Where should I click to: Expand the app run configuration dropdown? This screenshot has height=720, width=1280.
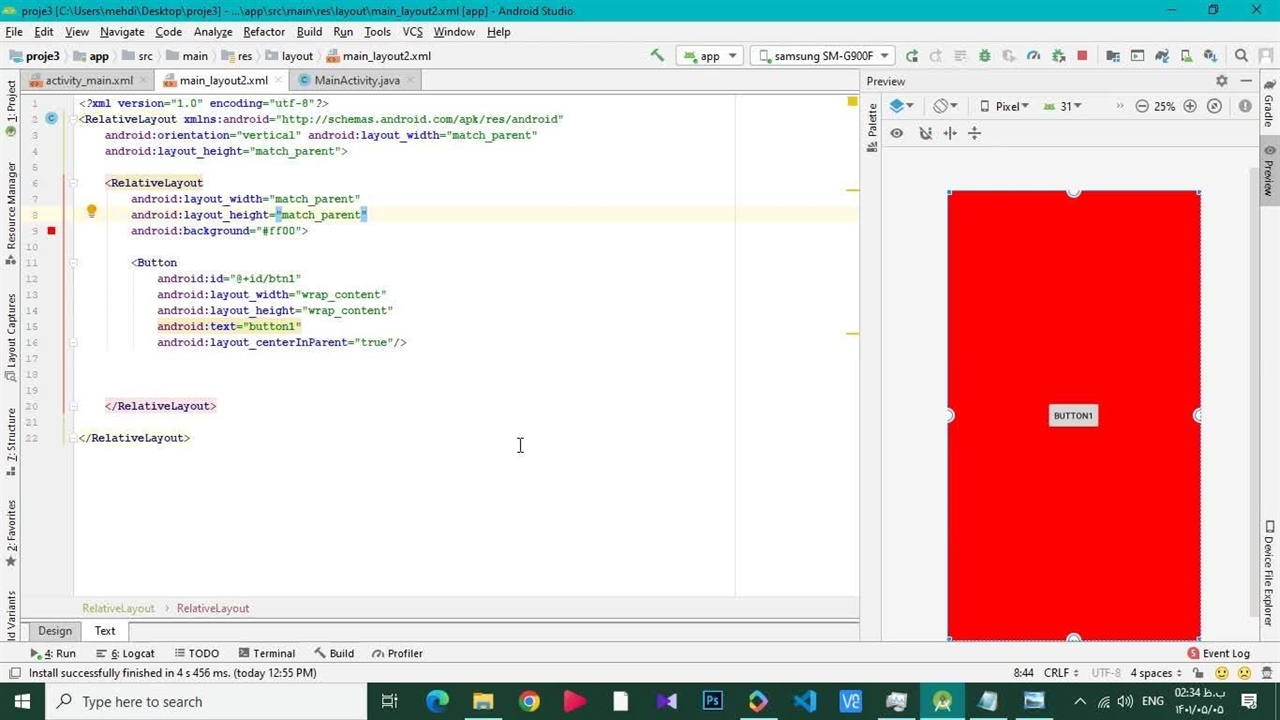(x=710, y=56)
